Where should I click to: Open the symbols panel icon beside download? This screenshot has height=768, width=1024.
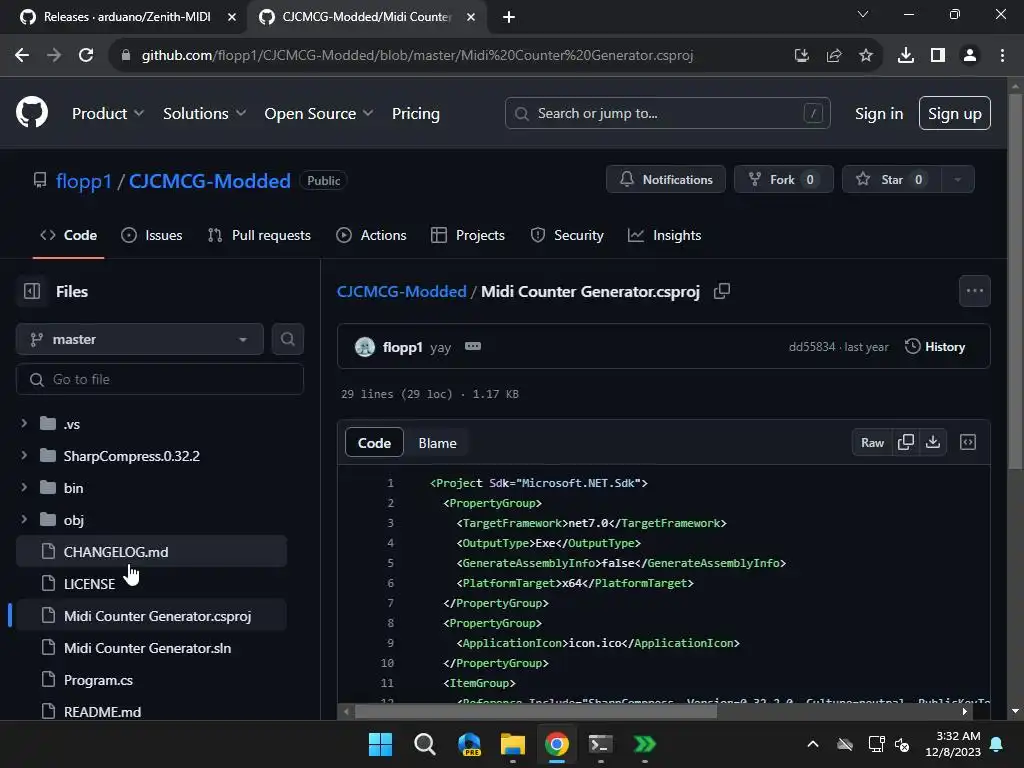[968, 442]
